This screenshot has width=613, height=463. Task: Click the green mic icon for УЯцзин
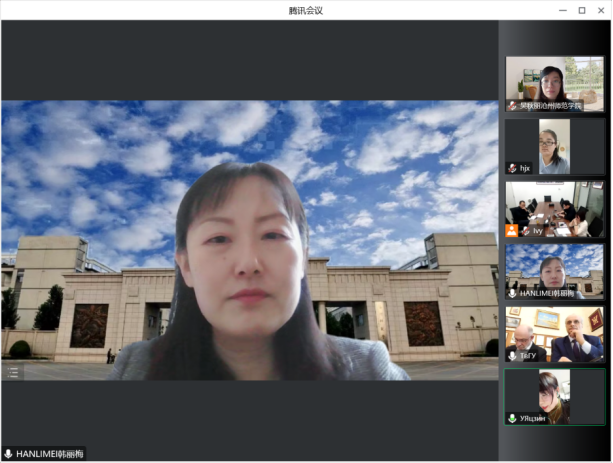(x=512, y=418)
